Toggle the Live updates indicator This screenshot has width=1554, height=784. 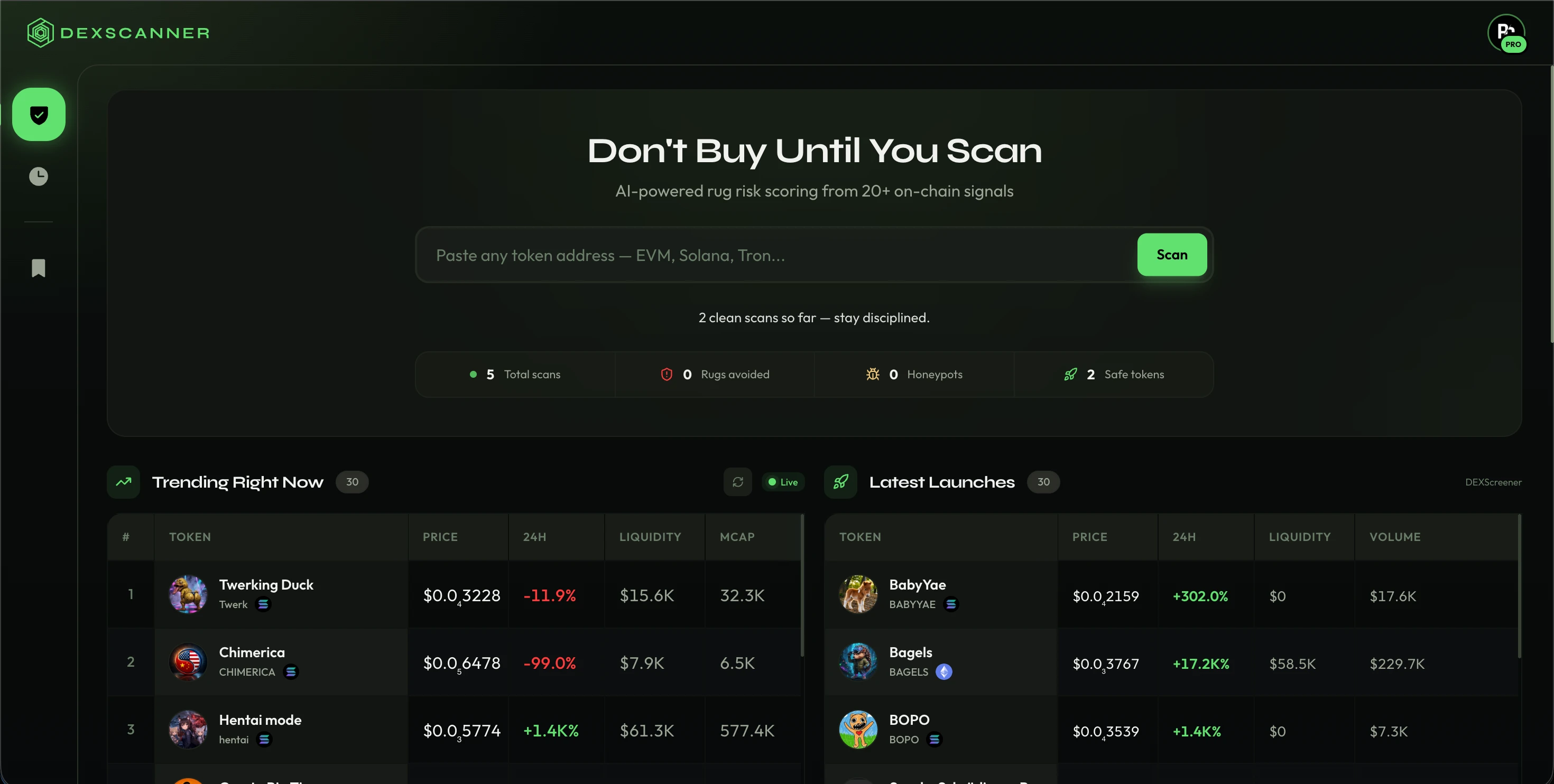[783, 482]
